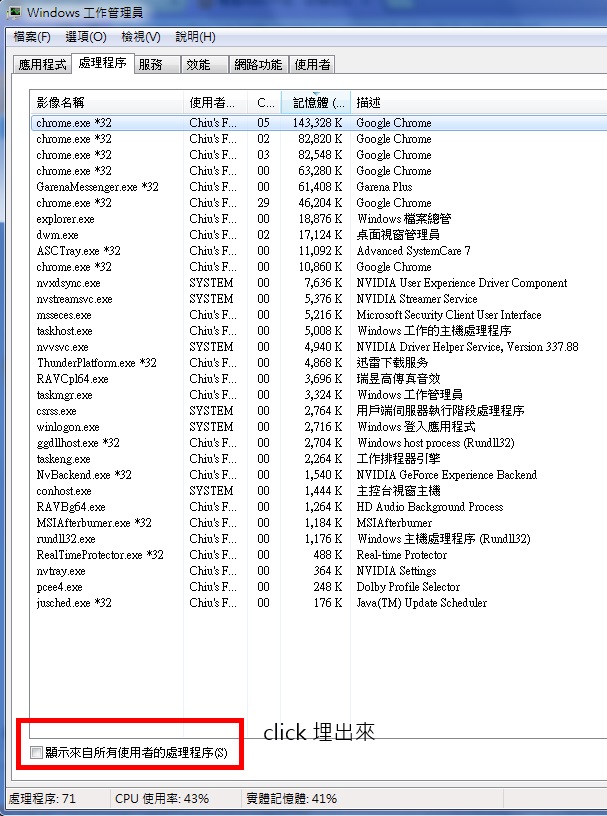Select the ASCTray.exe *32 process
Image resolution: width=607 pixels, height=816 pixels.
coord(318,251)
